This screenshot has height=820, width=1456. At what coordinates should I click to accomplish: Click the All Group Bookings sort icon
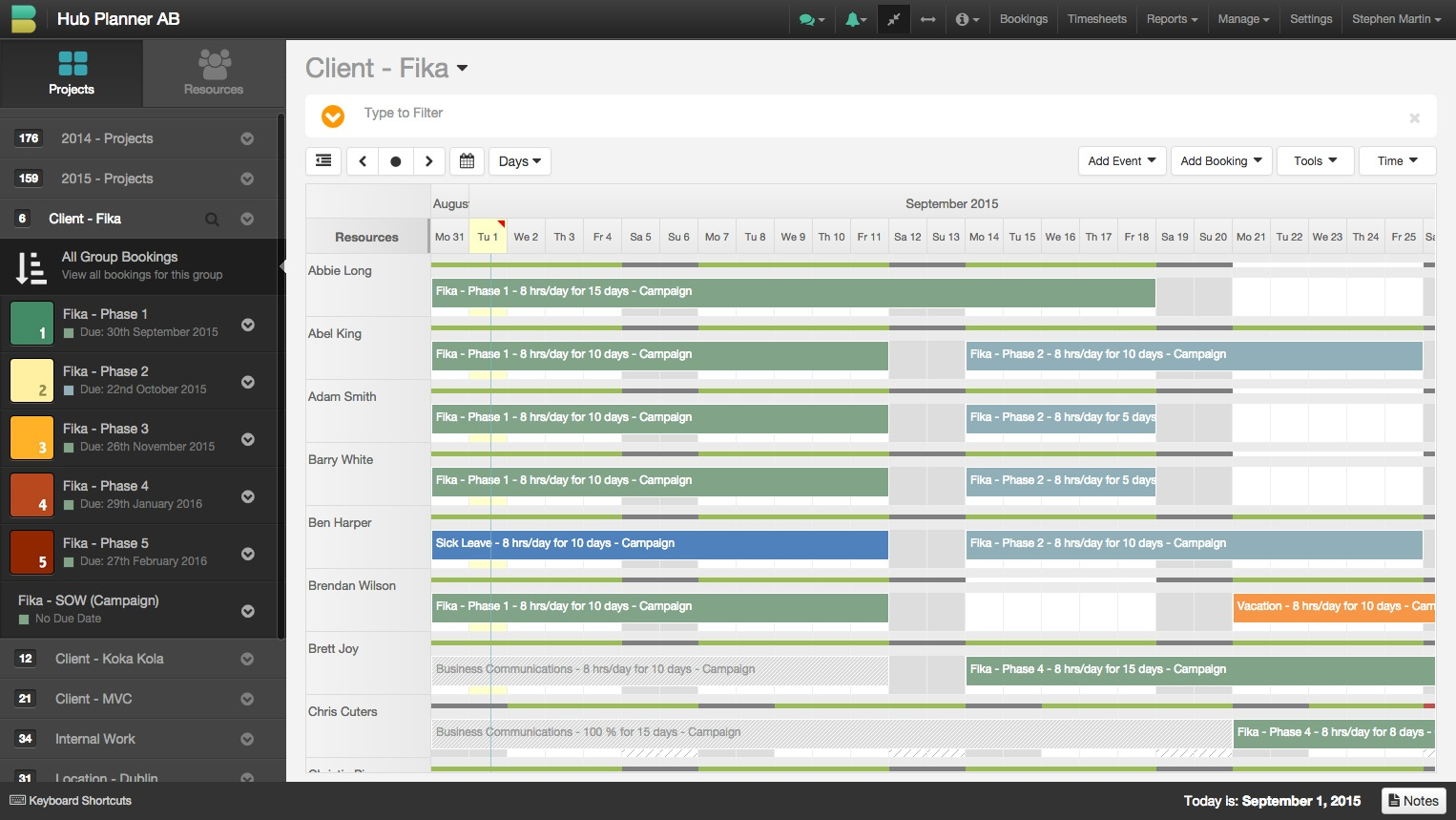click(x=31, y=267)
